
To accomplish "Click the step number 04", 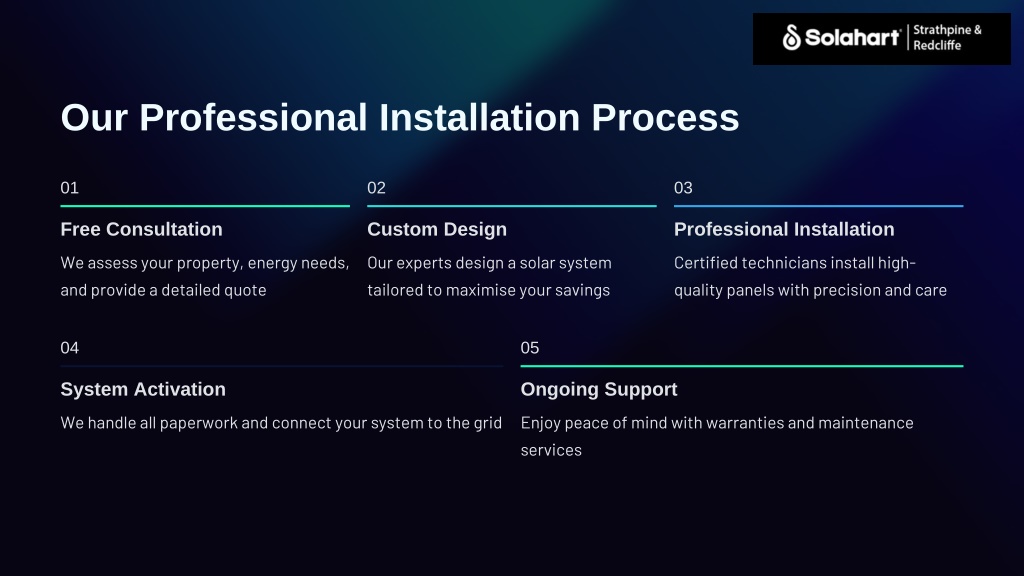I will (x=70, y=348).
